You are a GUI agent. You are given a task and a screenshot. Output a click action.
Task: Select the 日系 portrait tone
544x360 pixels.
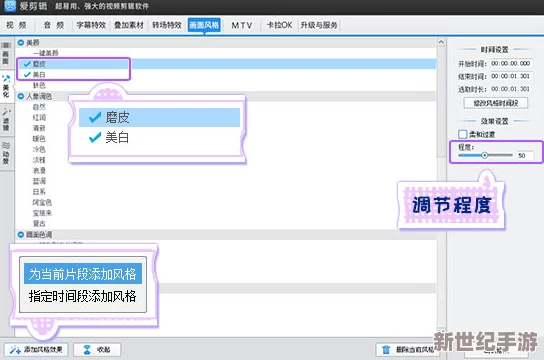pyautogui.click(x=39, y=192)
